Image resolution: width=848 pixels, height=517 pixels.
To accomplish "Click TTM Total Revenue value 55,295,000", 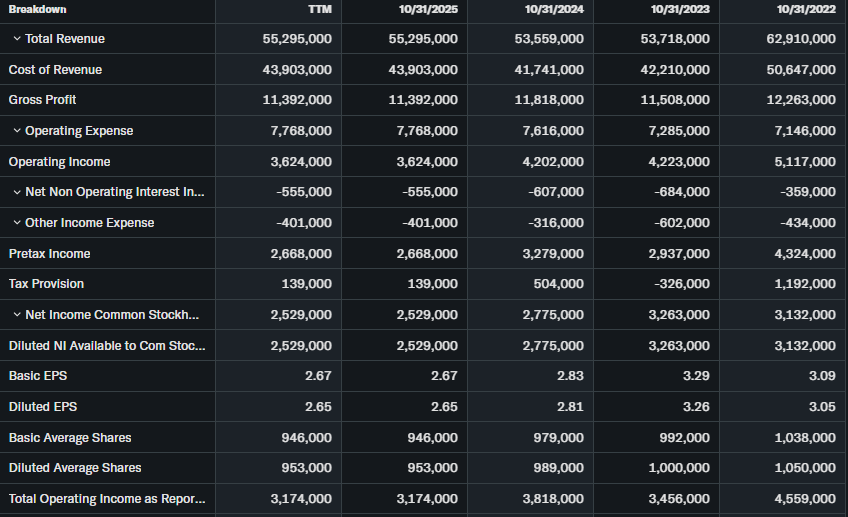I will coord(293,39).
